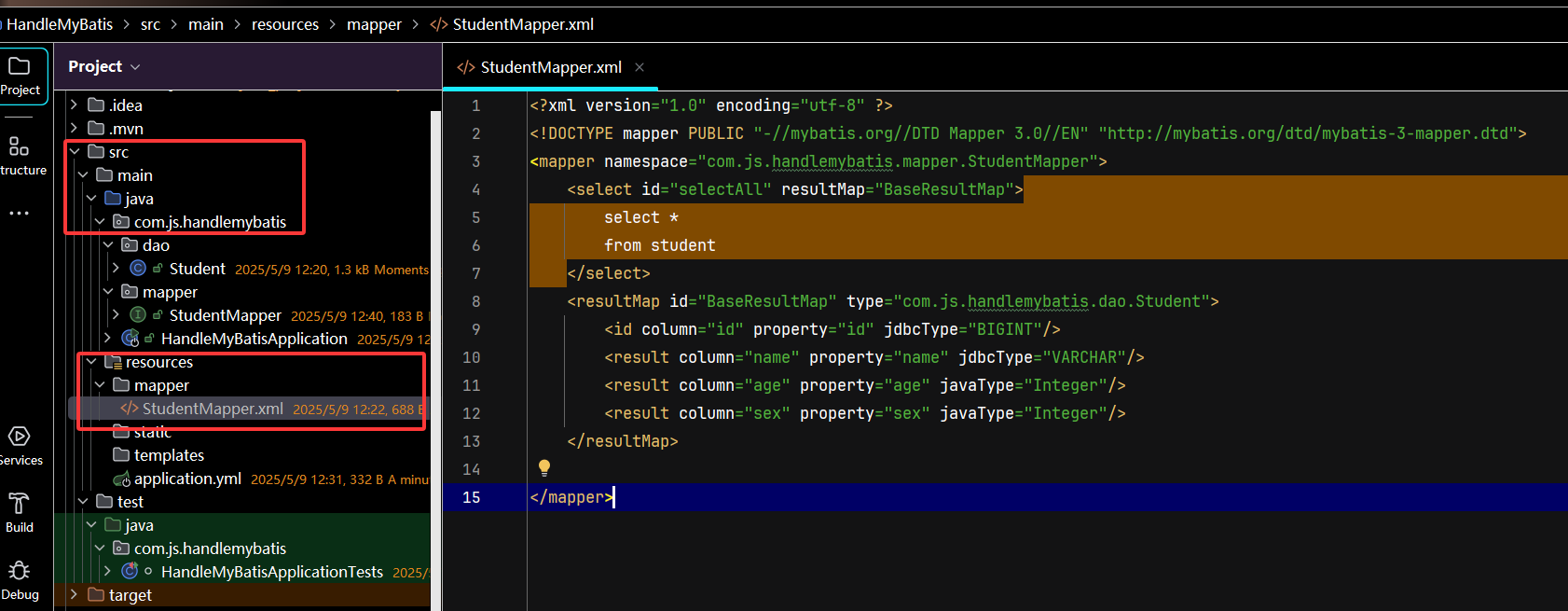Select the templates folder
Viewport: 1568px width, 611px height.
[x=169, y=455]
